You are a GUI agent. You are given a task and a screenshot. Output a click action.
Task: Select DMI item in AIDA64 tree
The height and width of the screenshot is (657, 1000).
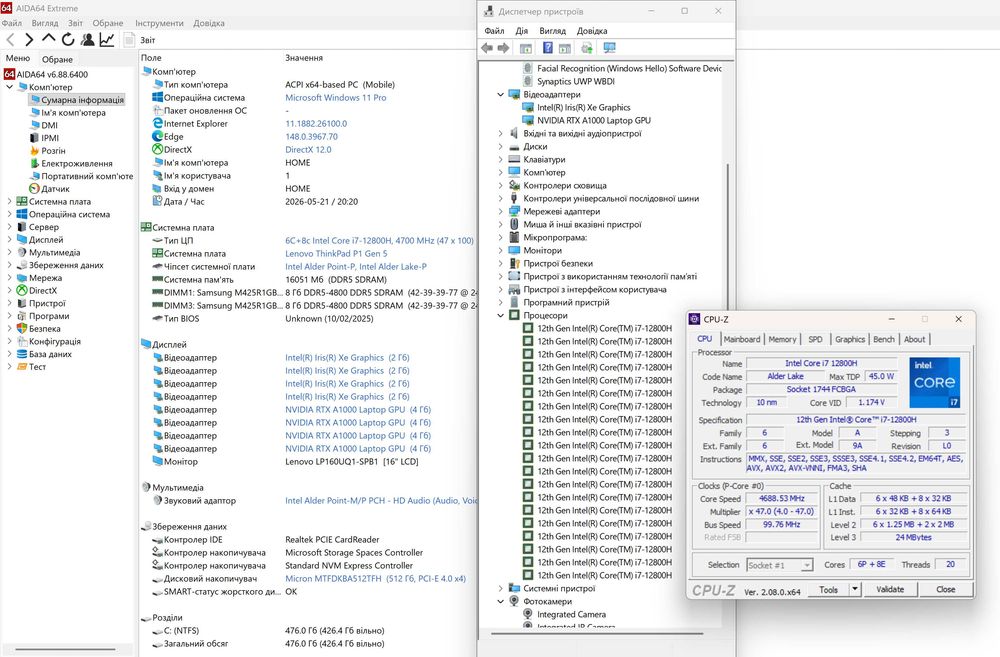click(x=49, y=125)
